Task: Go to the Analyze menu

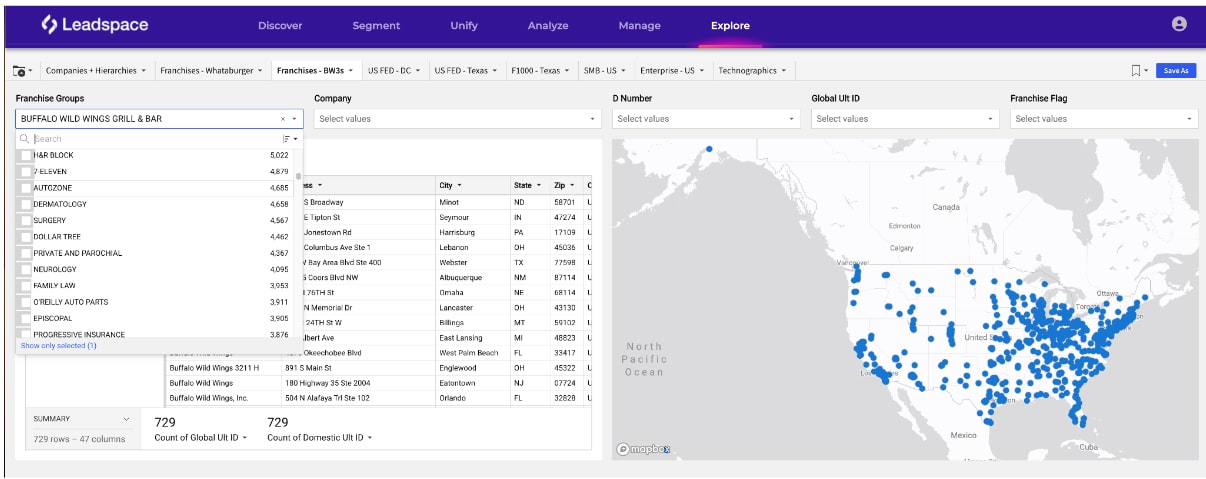Action: 548,25
